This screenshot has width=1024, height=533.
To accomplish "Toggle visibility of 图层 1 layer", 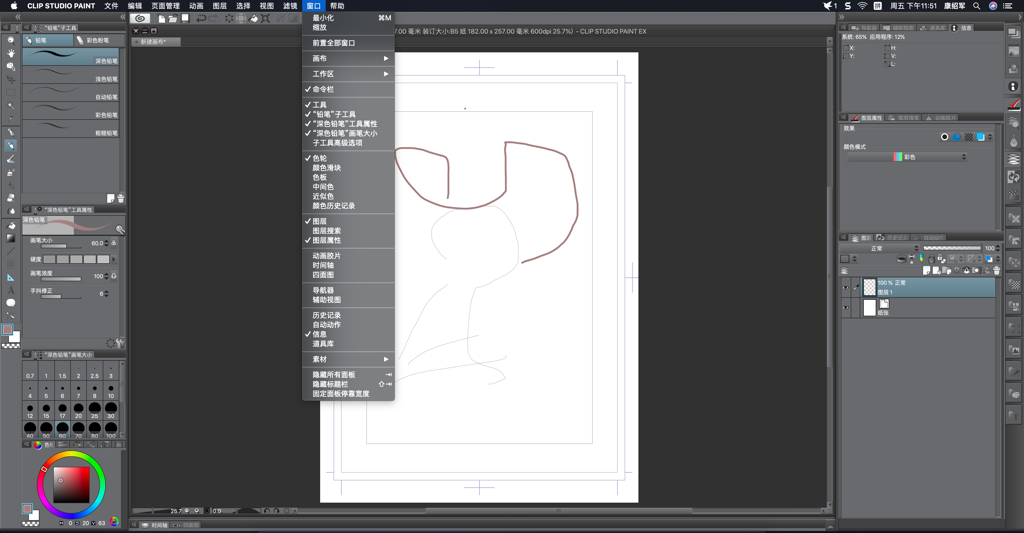I will coord(845,288).
